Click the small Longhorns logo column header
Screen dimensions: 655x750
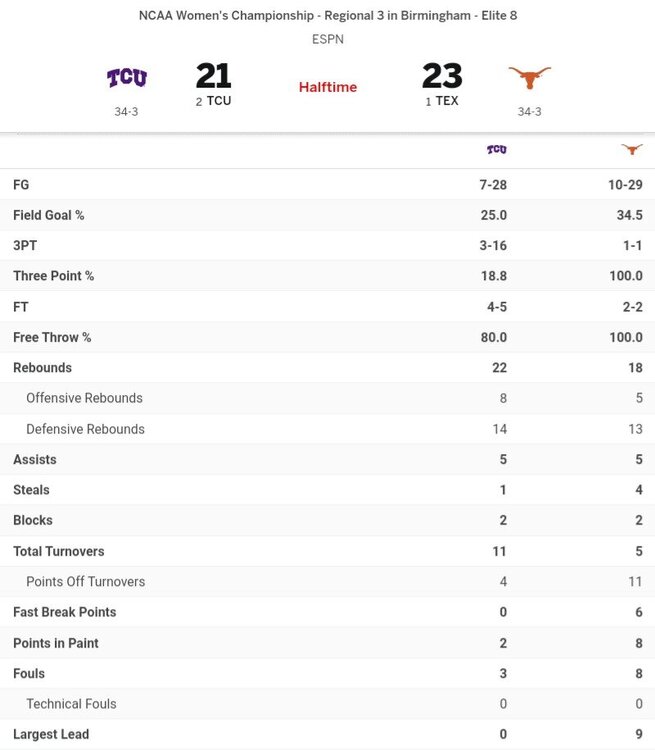(x=631, y=150)
